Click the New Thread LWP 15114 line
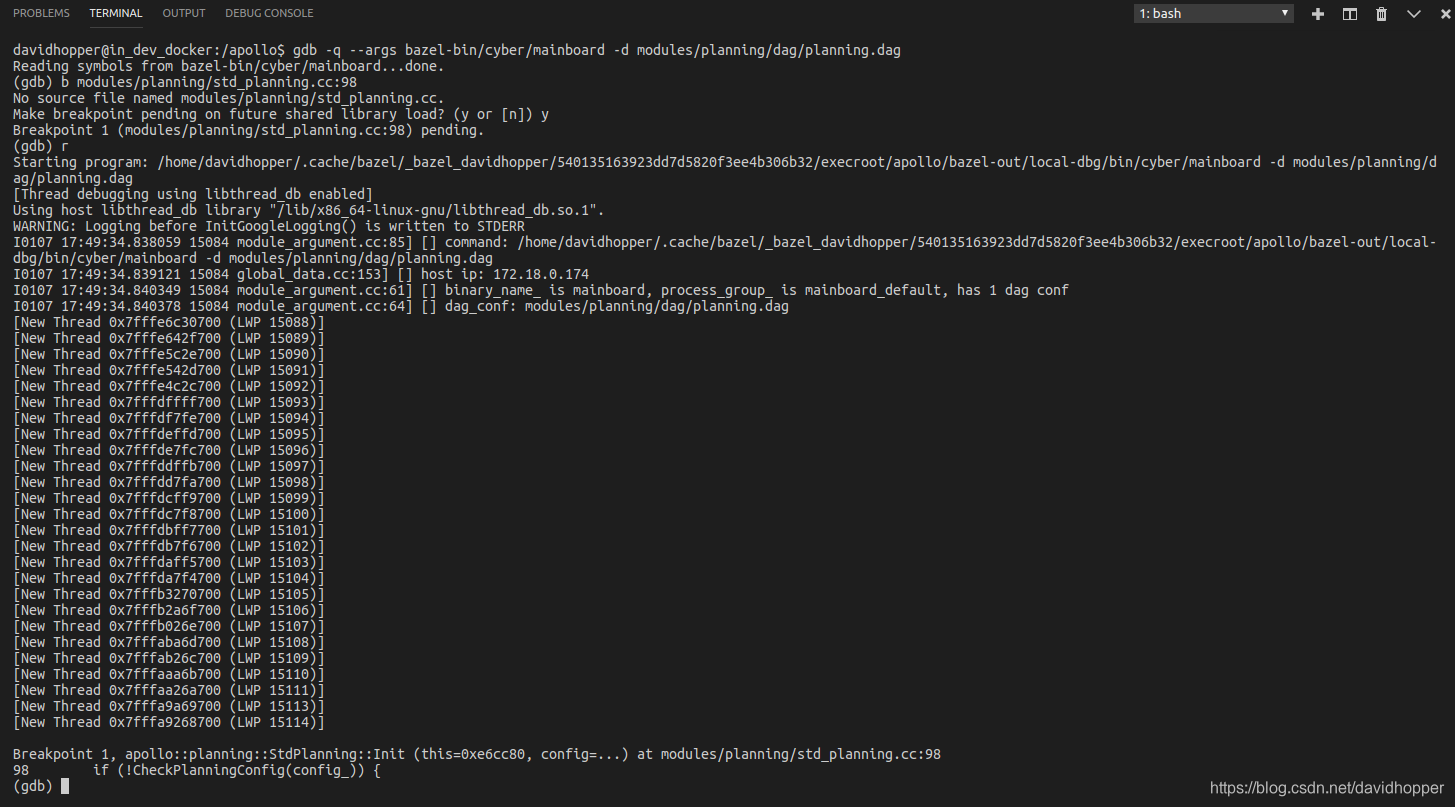This screenshot has height=807, width=1455. (x=168, y=721)
